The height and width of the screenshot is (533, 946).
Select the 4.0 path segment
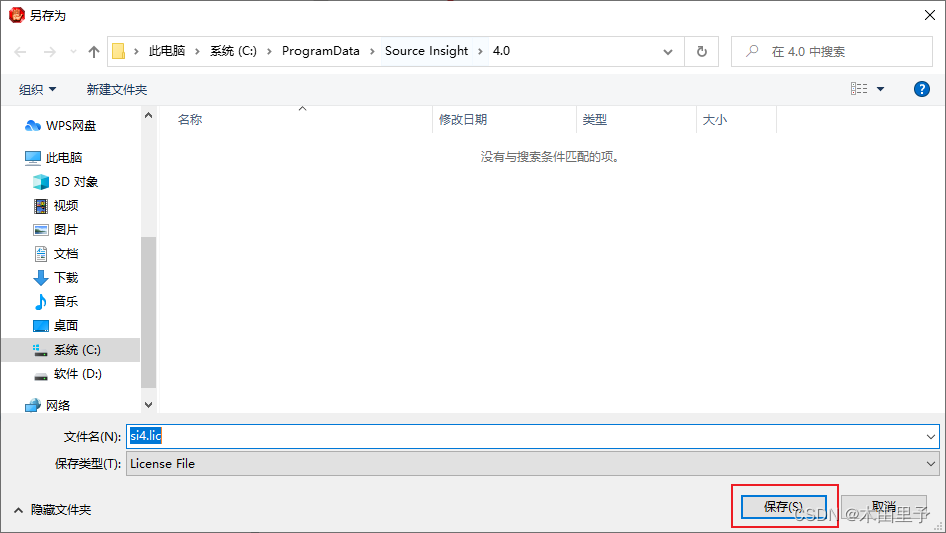click(501, 51)
